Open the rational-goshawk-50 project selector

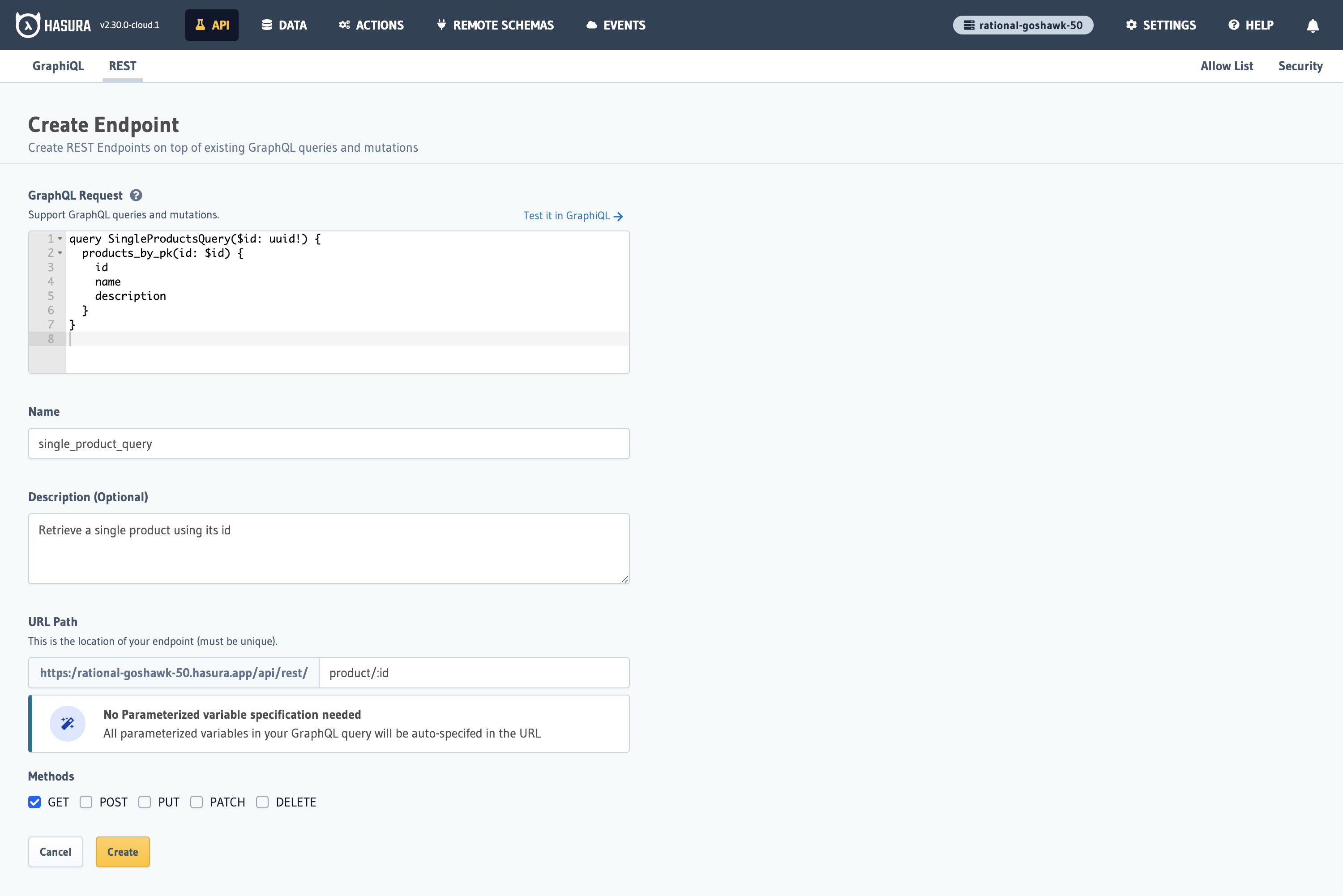pyautogui.click(x=1022, y=25)
